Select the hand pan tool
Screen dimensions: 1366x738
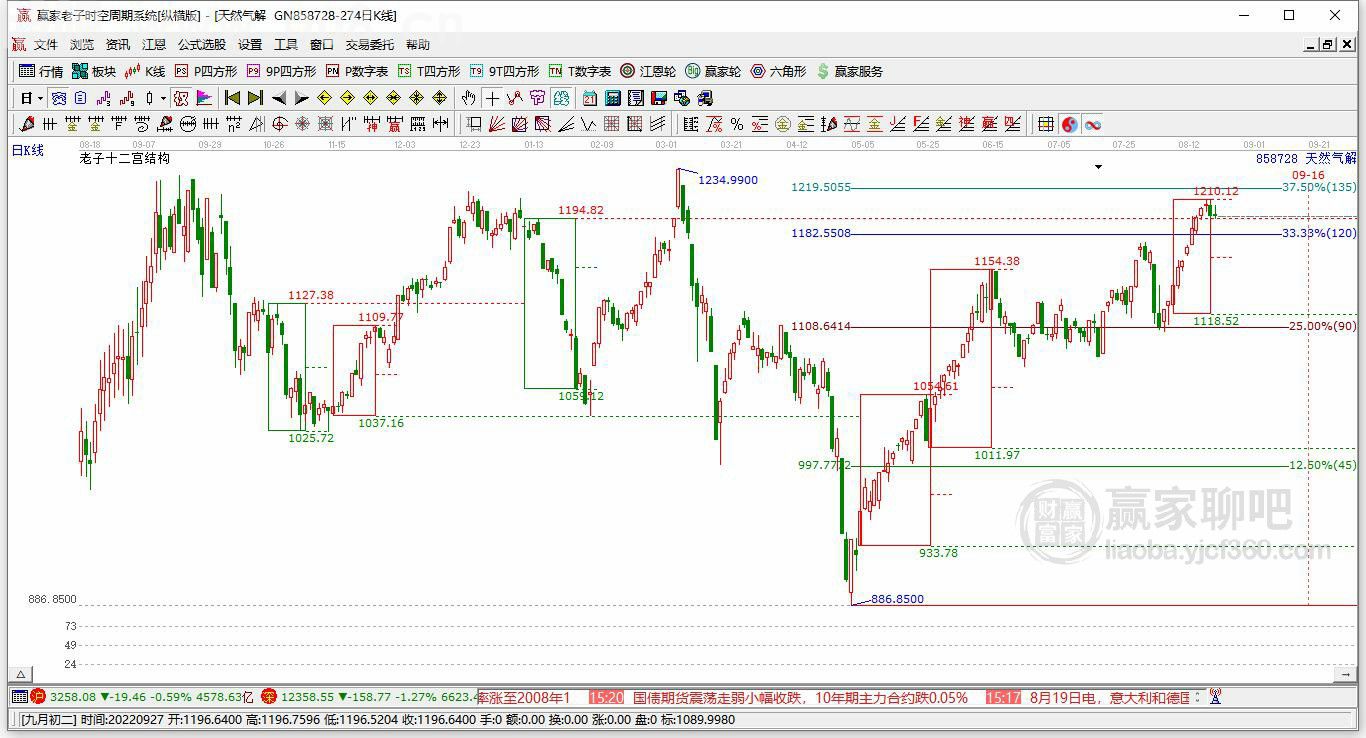468,98
